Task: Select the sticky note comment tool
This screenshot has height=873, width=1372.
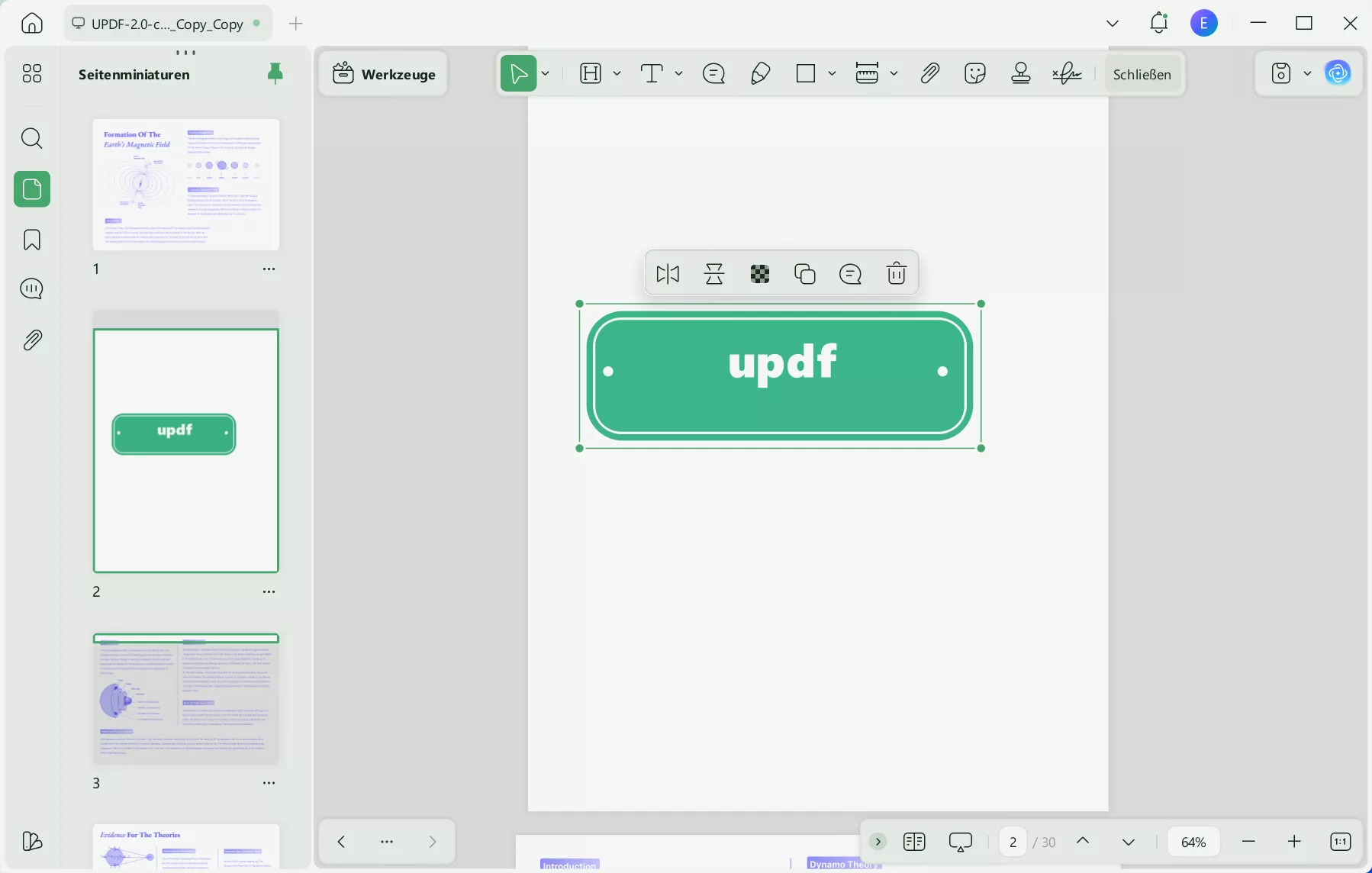Action: (x=713, y=73)
